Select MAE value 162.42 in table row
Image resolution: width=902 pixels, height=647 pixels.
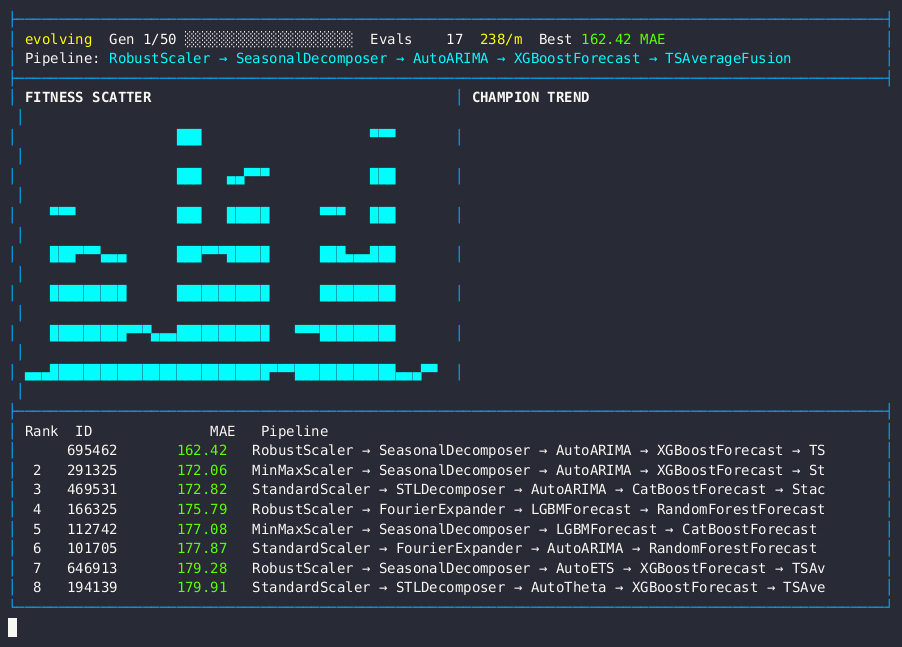click(x=202, y=450)
